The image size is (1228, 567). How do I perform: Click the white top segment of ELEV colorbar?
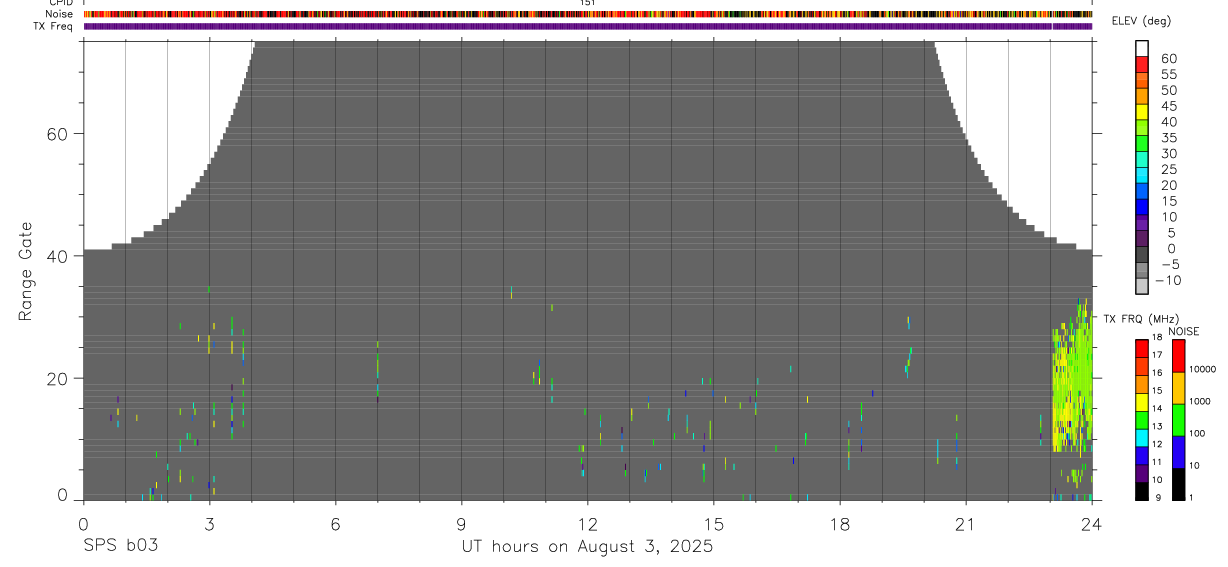[x=1142, y=49]
